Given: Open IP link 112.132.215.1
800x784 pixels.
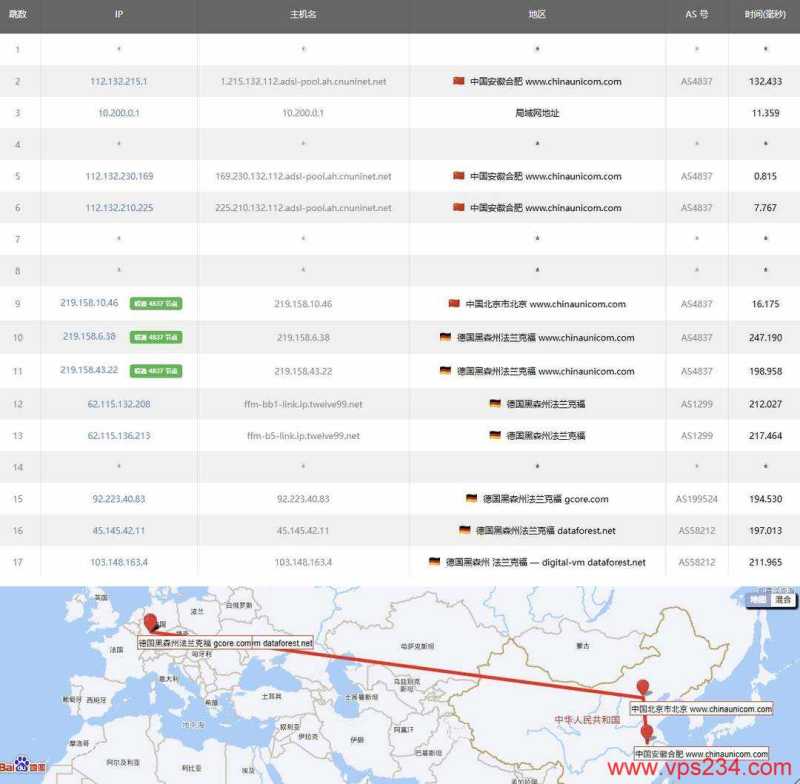Looking at the screenshot, I should tap(118, 81).
